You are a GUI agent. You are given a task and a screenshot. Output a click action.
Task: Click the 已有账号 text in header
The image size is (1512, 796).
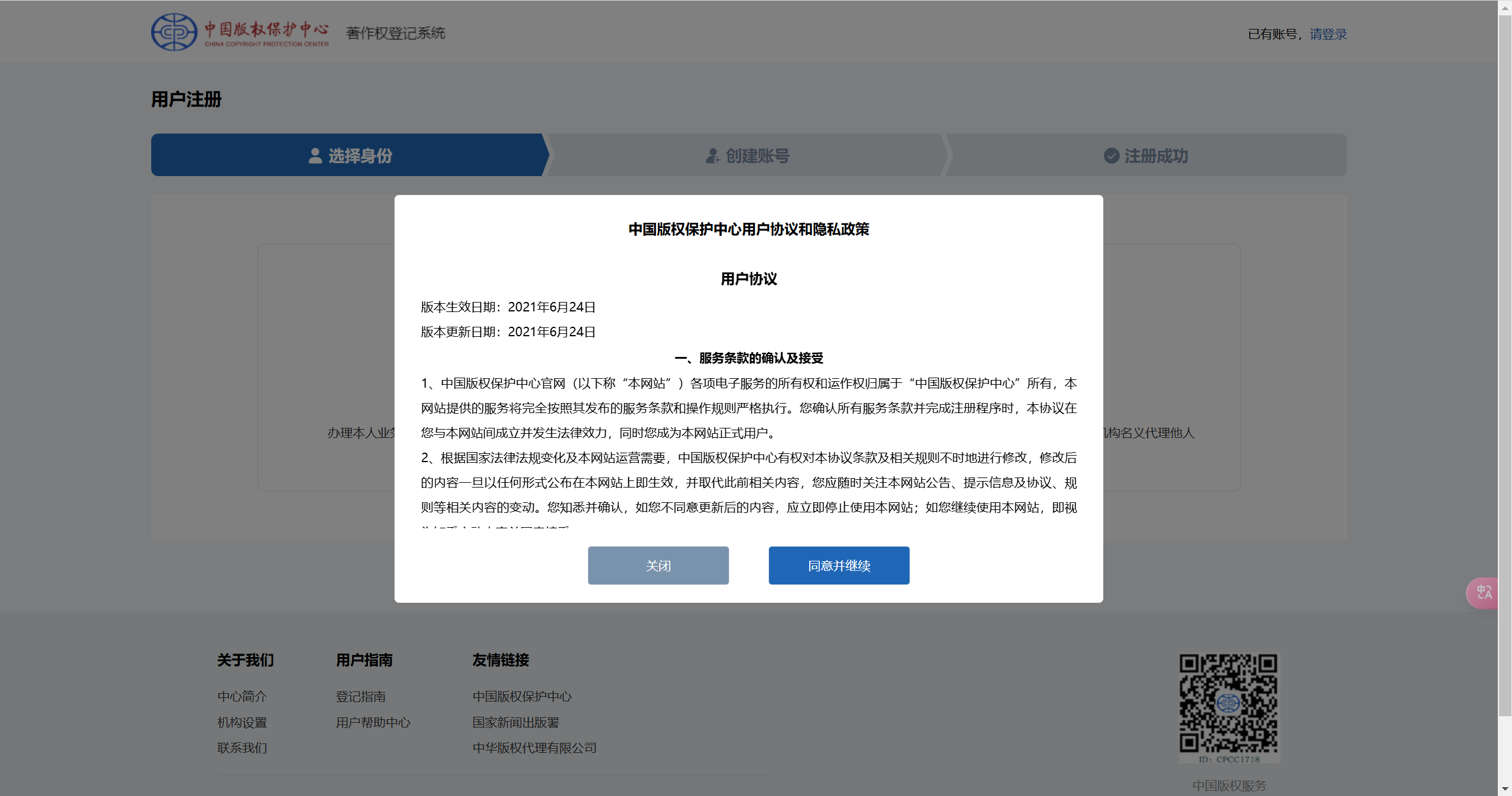pos(1272,34)
